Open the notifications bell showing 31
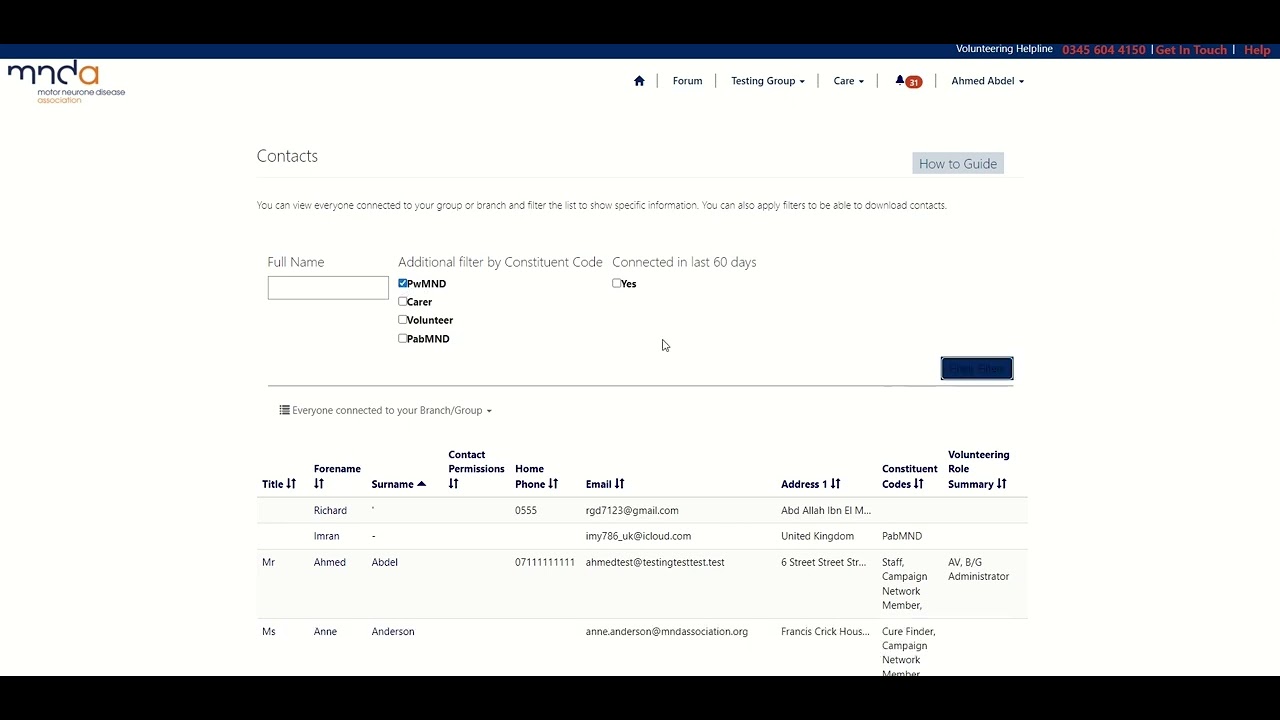 [x=908, y=81]
